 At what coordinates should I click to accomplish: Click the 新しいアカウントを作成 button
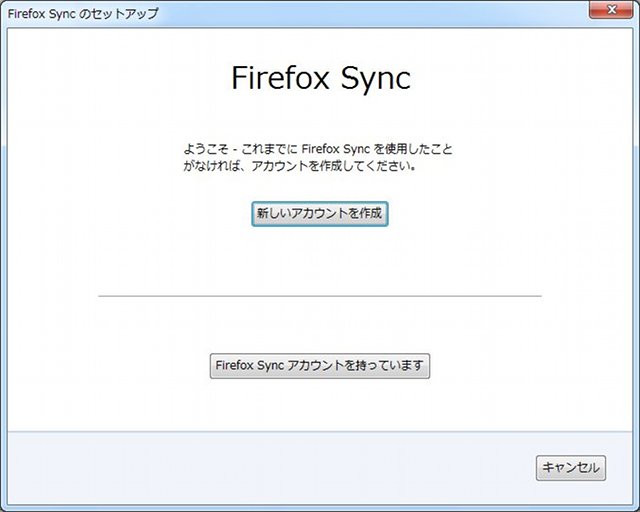320,214
